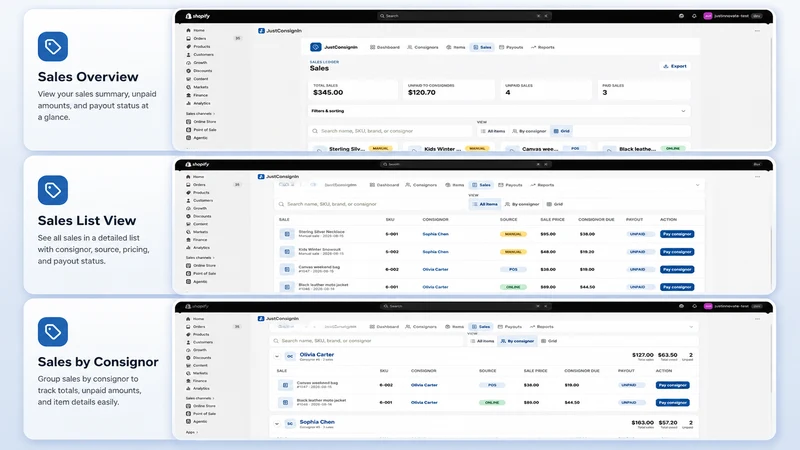Click the blue tag icon beside Sales List View heading

pos(53,190)
